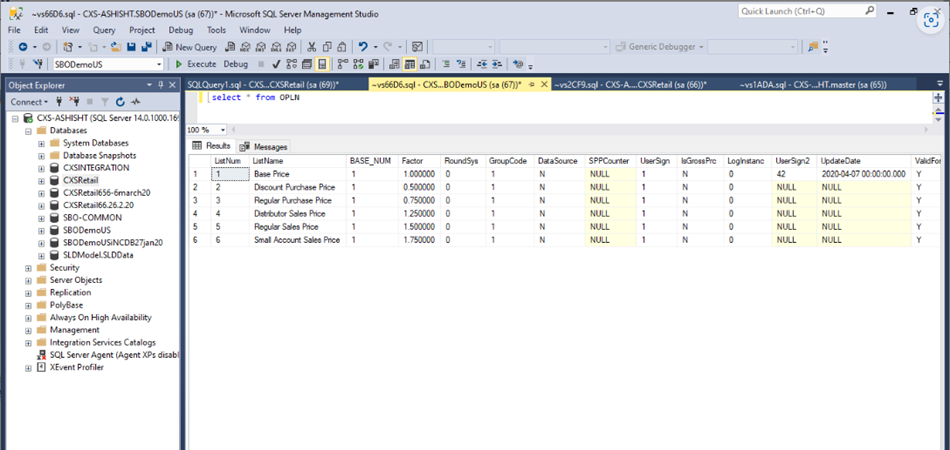
Task: Select the SBO-COMMON database in tree
Action: click(92, 217)
